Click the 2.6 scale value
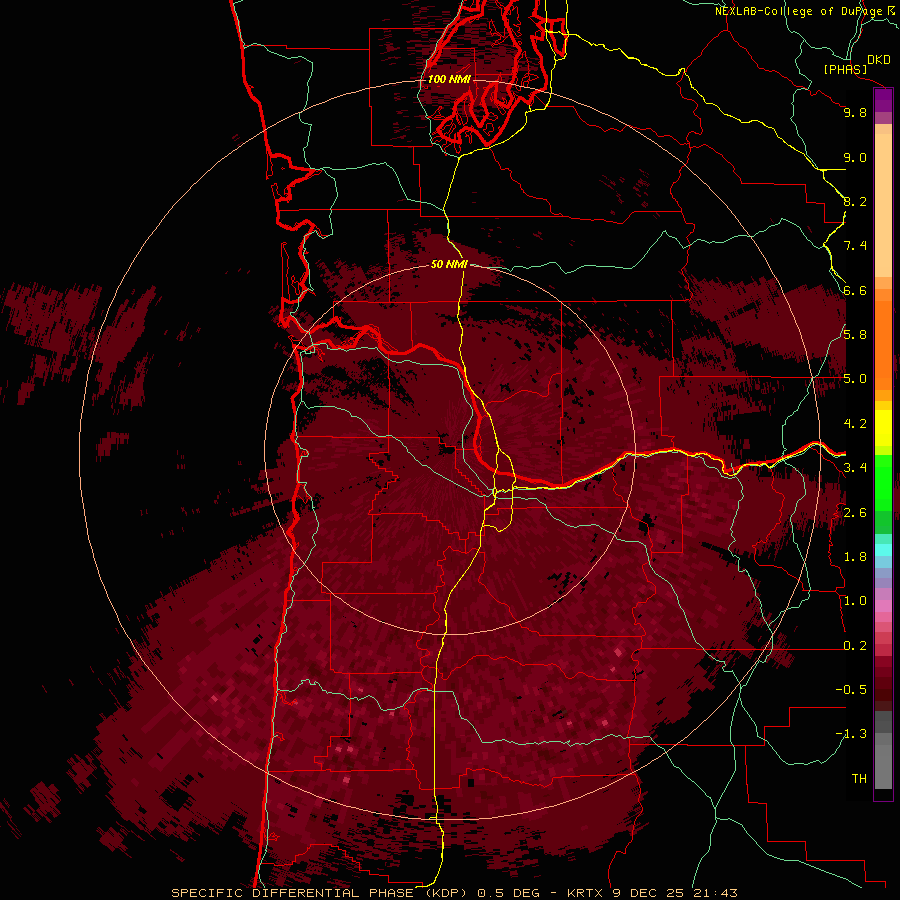Viewport: 900px width, 900px height. 855,513
